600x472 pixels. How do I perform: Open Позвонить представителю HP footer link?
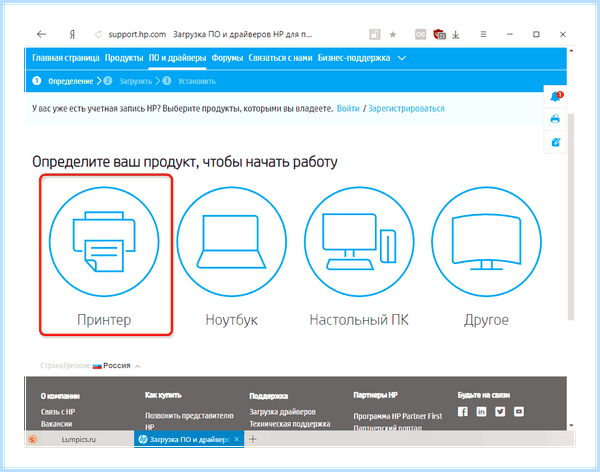click(x=189, y=421)
